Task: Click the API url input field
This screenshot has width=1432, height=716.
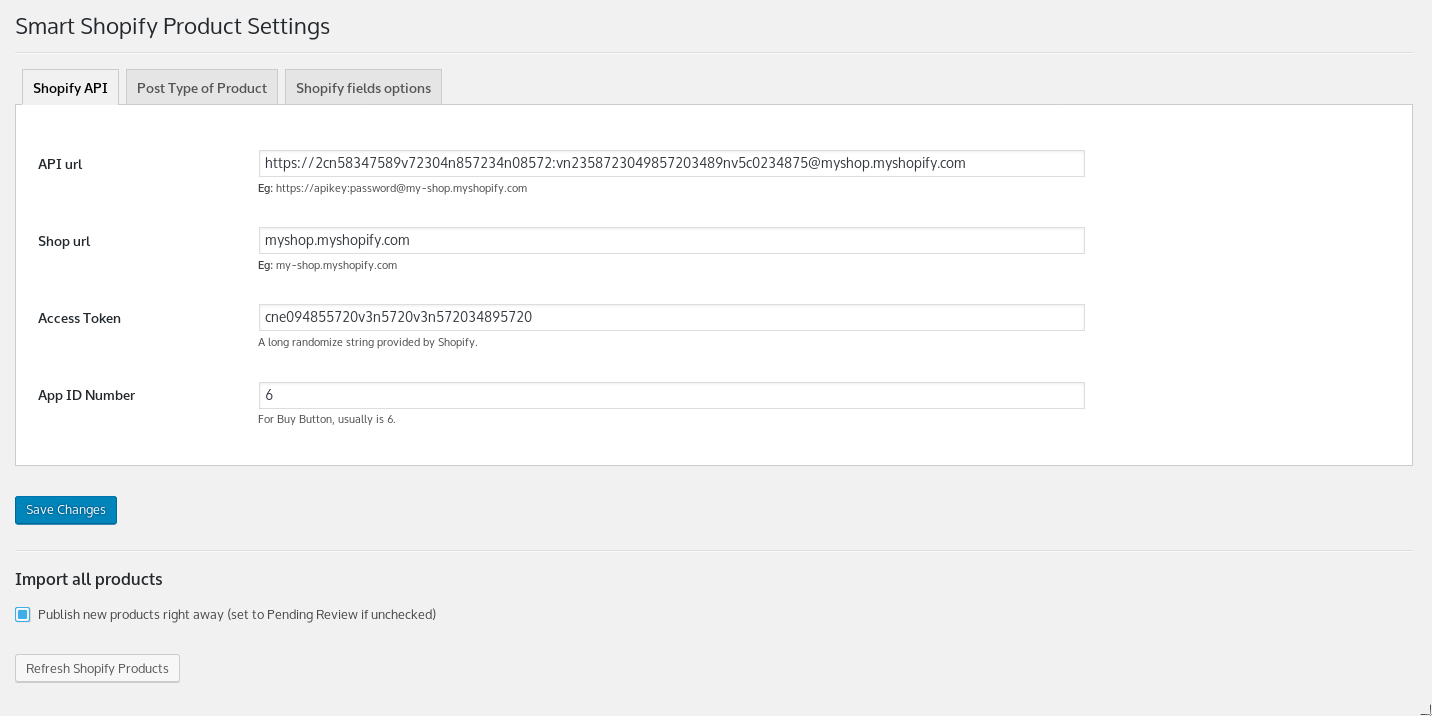Action: (671, 163)
